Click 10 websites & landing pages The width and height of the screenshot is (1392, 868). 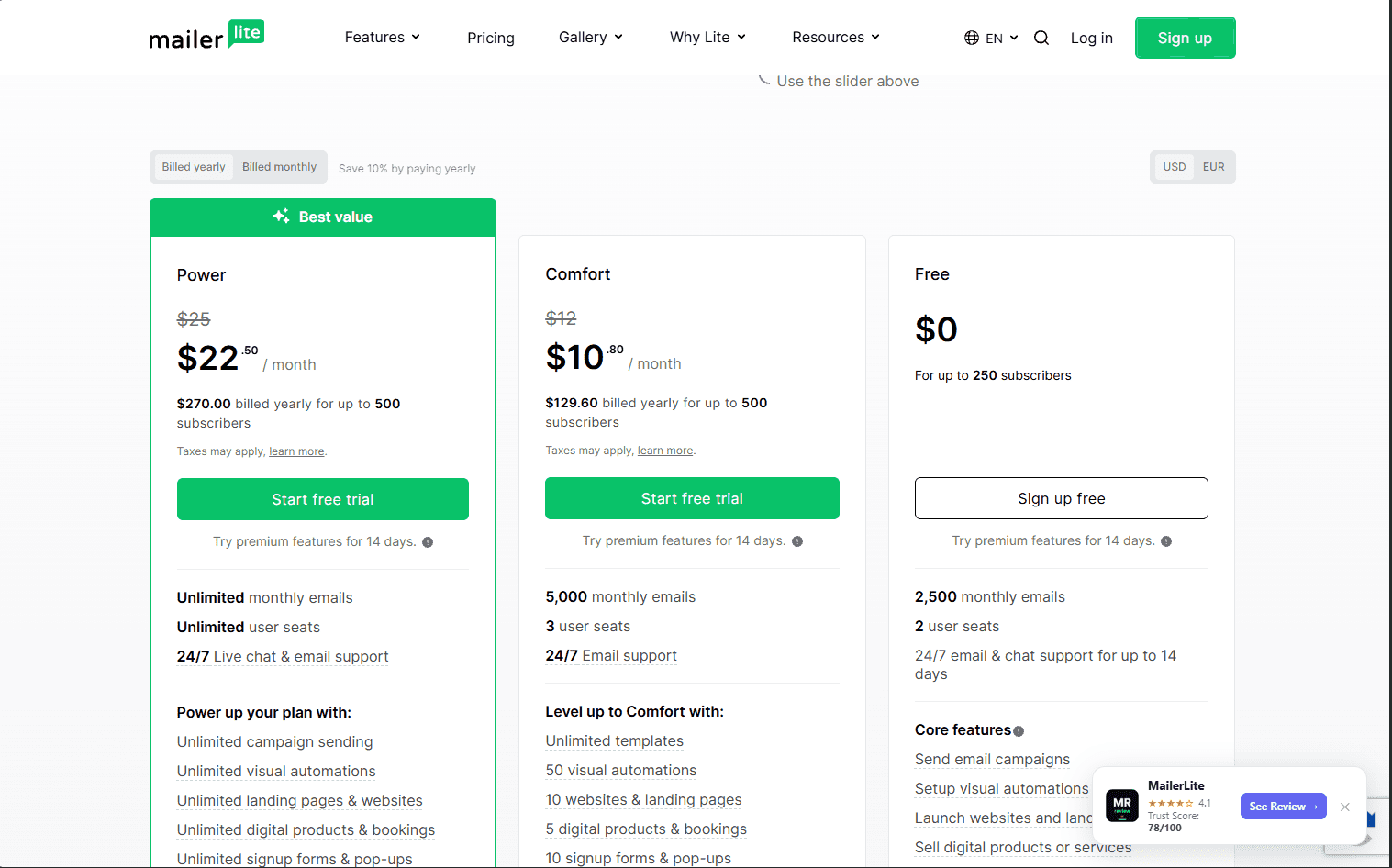644,799
